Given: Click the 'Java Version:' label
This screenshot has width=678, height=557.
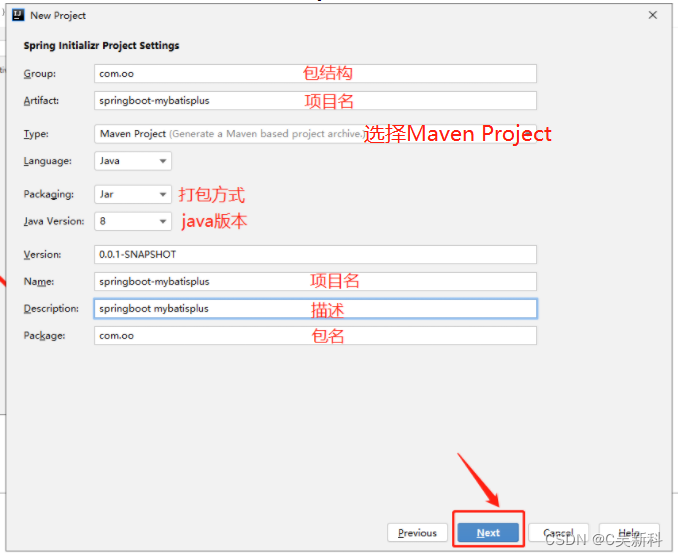Looking at the screenshot, I should (54, 221).
